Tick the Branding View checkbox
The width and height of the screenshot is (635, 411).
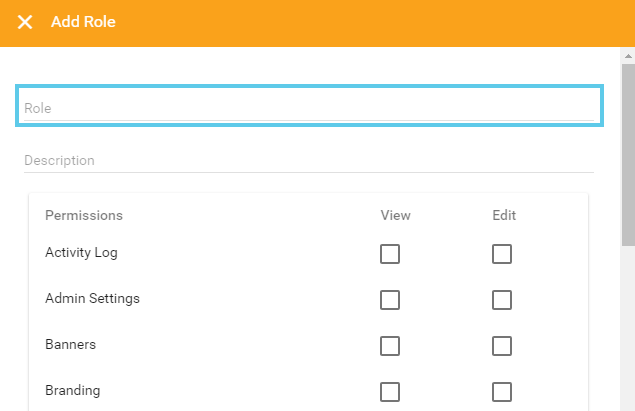pos(390,392)
